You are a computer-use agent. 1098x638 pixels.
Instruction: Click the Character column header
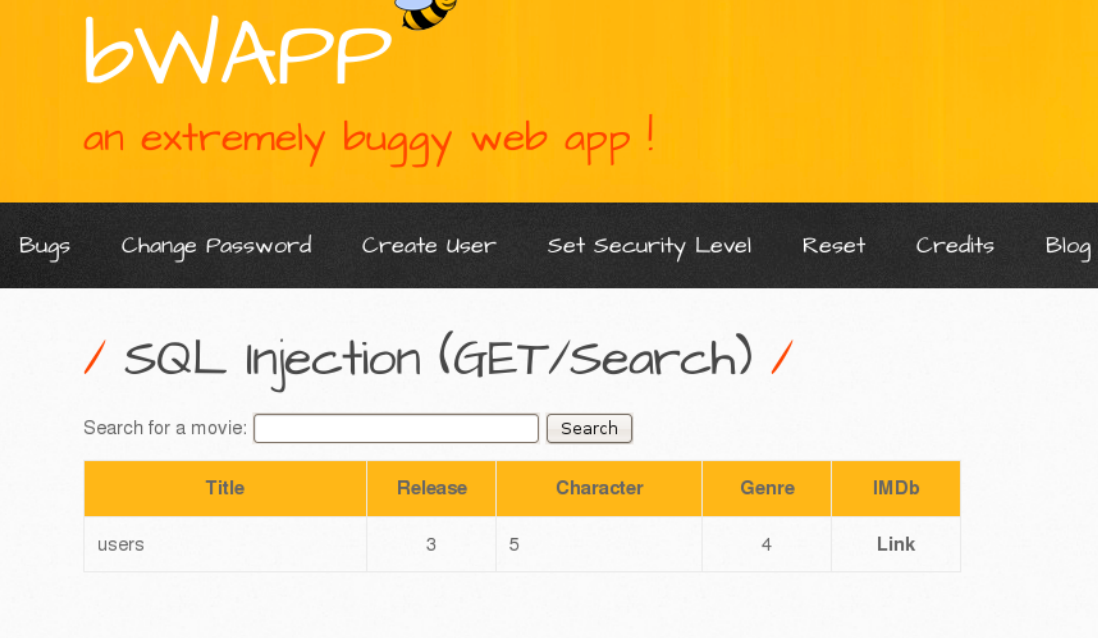click(599, 488)
